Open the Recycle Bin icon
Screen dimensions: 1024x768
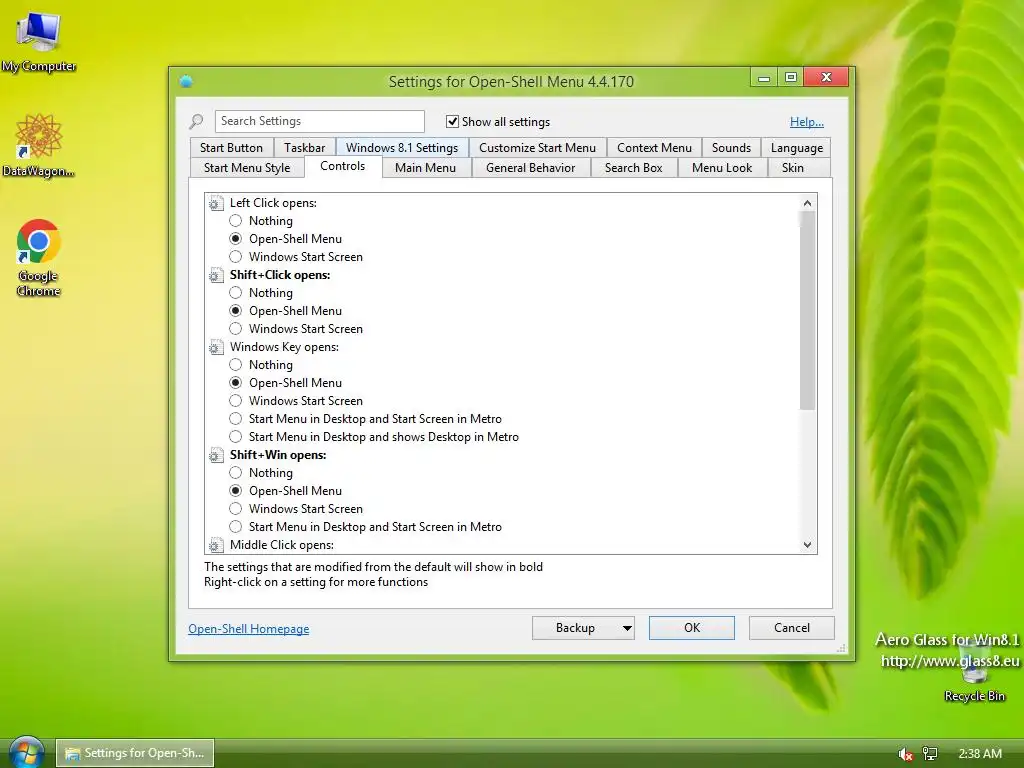tap(974, 673)
